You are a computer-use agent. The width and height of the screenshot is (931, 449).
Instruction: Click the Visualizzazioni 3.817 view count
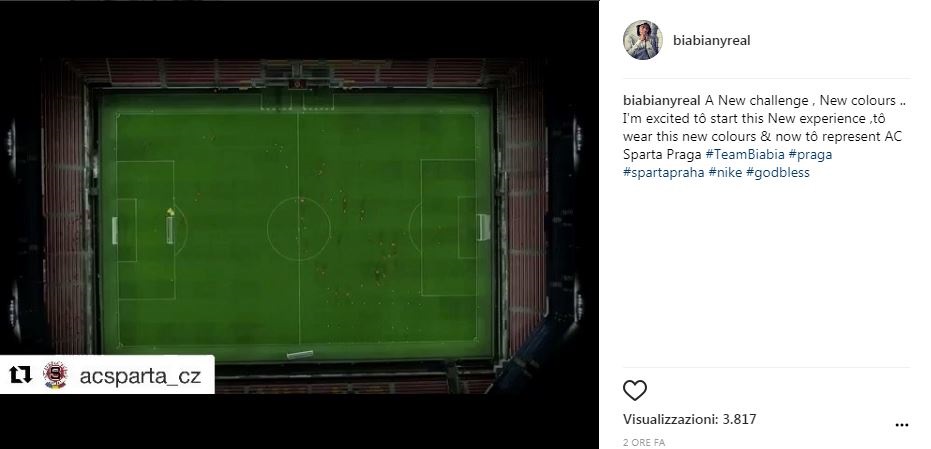click(x=689, y=419)
